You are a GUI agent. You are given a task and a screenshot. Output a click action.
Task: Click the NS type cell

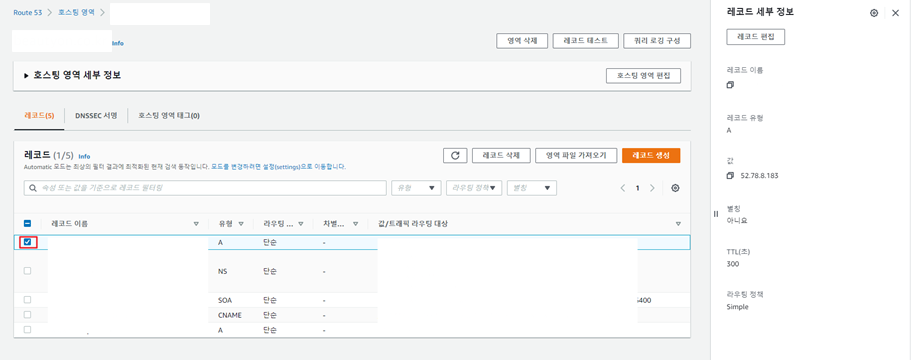[222, 271]
